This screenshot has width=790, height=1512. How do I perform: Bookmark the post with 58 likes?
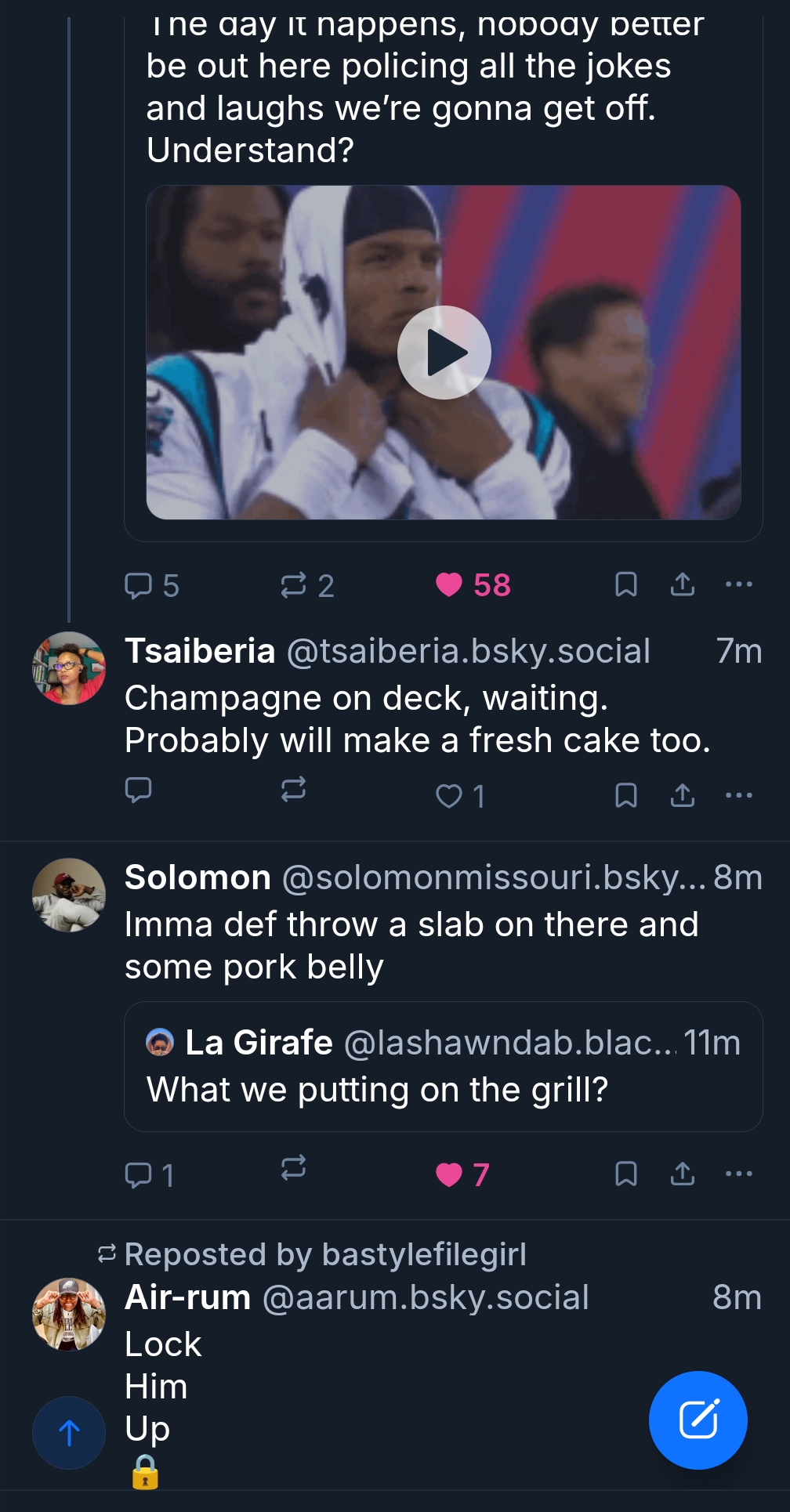(x=625, y=584)
